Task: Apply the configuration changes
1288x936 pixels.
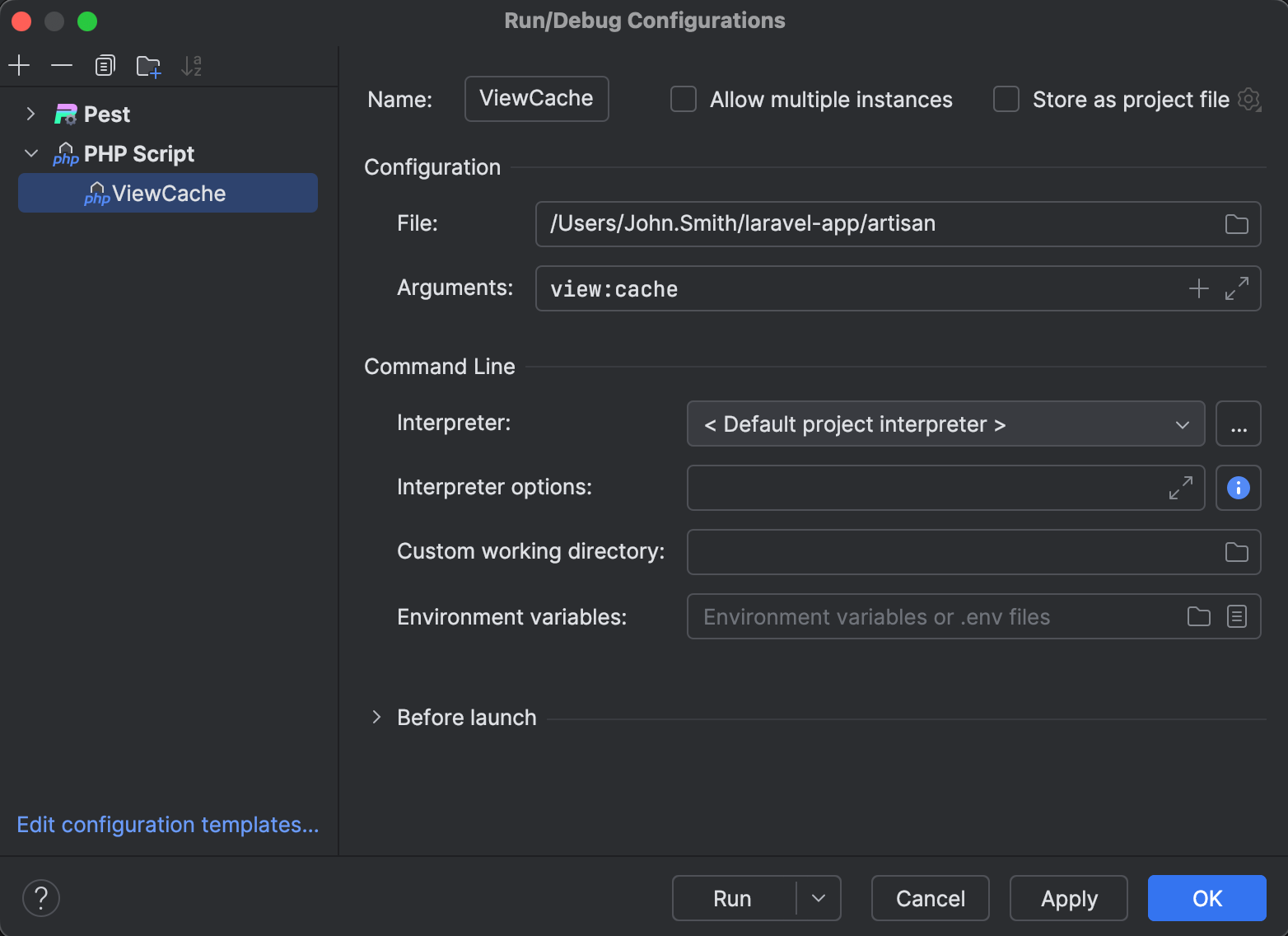Action: (x=1068, y=898)
